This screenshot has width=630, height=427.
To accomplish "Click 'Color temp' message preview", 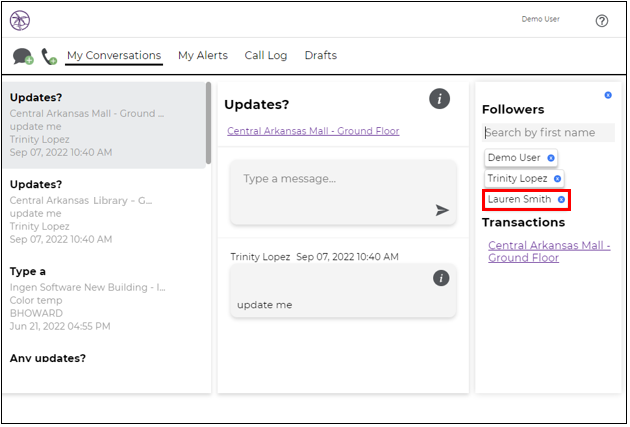I will tap(36, 300).
